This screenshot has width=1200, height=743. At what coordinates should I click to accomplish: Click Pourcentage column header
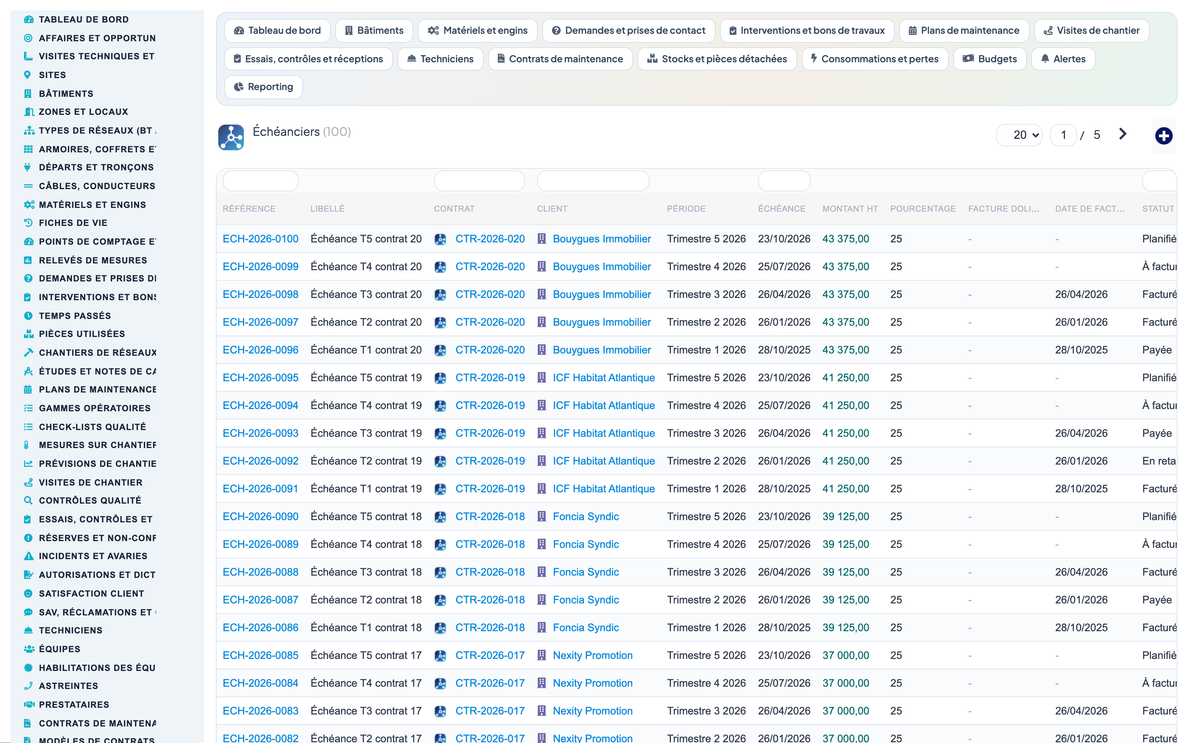pos(923,209)
